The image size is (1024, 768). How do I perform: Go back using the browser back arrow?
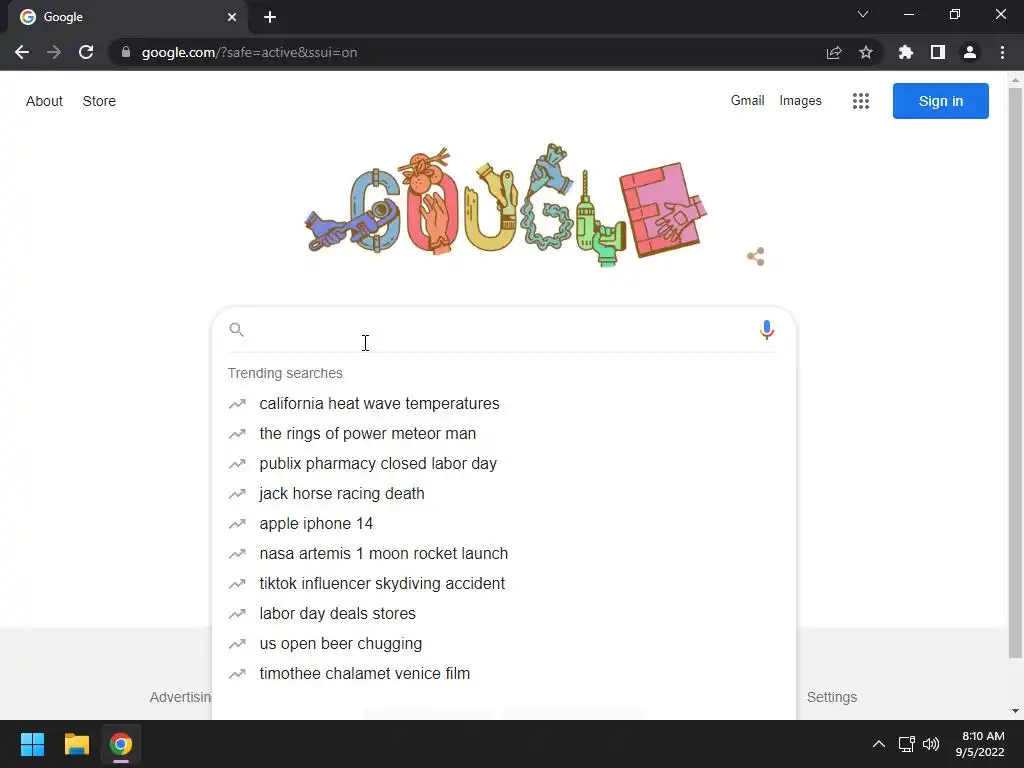(x=22, y=52)
